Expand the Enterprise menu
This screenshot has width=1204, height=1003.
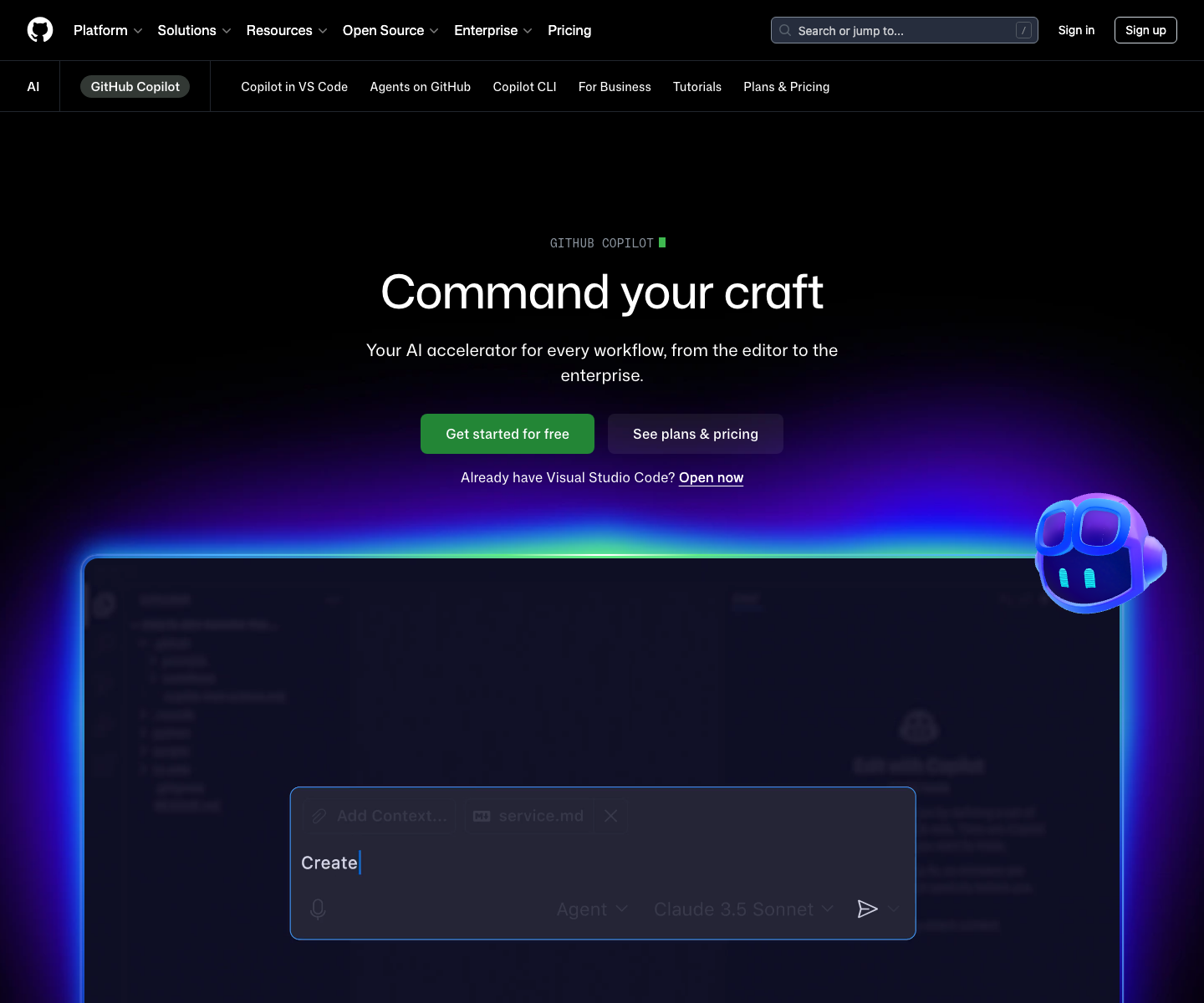[x=492, y=30]
